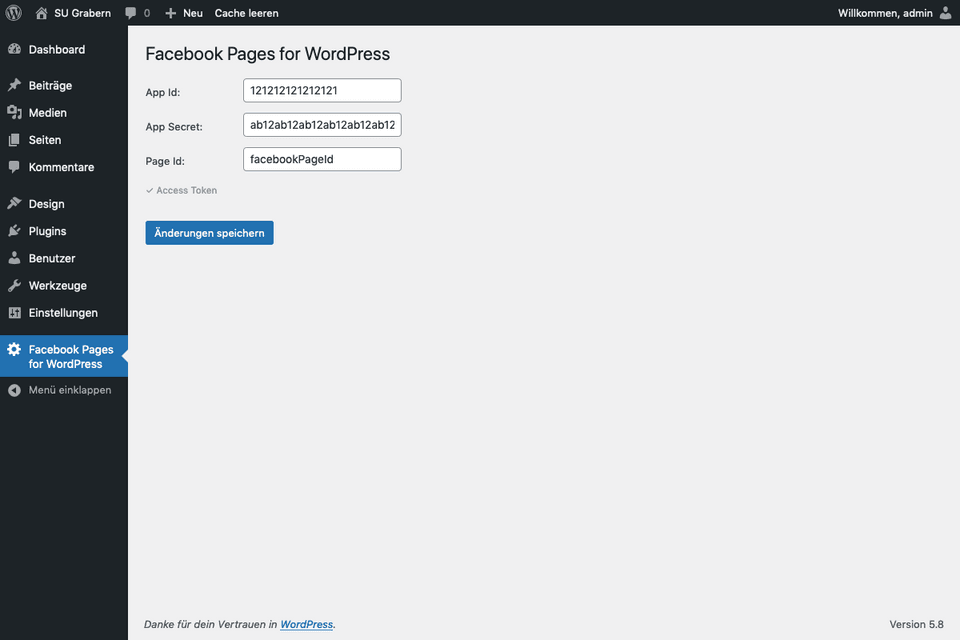Image resolution: width=960 pixels, height=640 pixels.
Task: Click into the App Secret field
Action: pyautogui.click(x=322, y=125)
